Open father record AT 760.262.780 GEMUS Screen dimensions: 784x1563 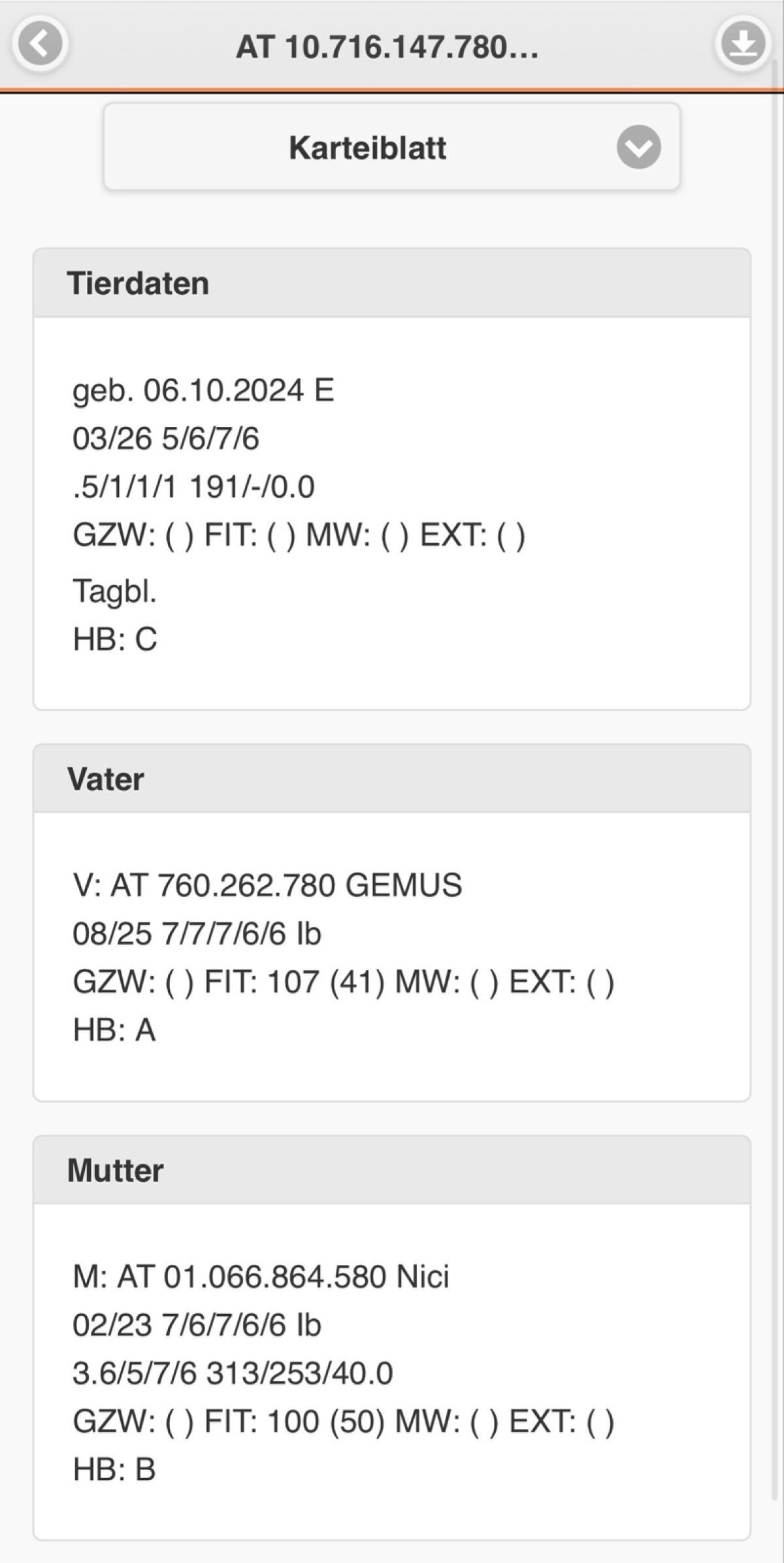coord(267,885)
